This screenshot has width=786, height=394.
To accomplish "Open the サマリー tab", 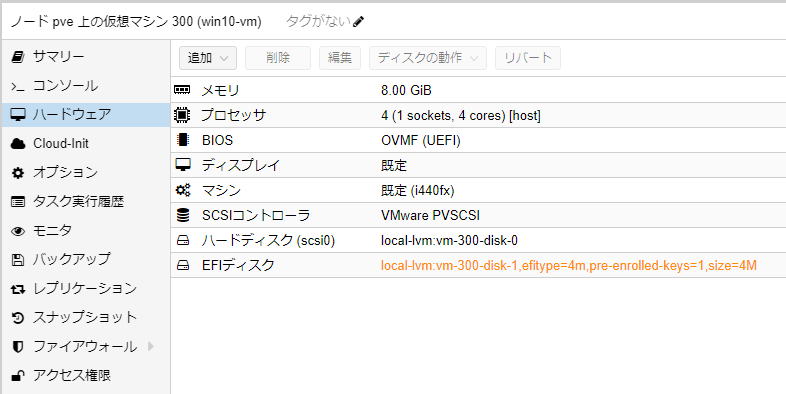I will tap(86, 57).
